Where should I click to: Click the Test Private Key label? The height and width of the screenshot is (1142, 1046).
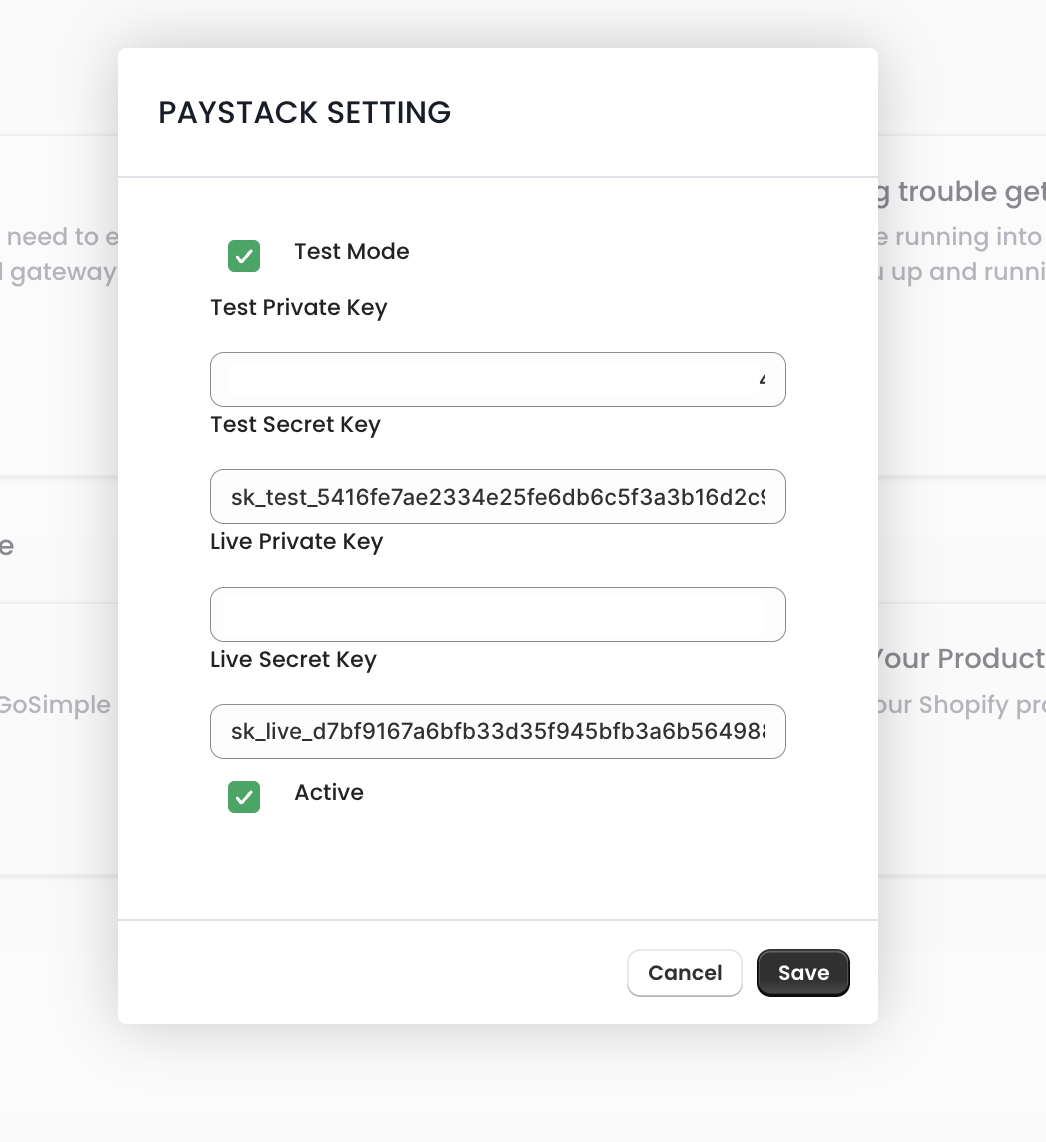[x=298, y=308]
